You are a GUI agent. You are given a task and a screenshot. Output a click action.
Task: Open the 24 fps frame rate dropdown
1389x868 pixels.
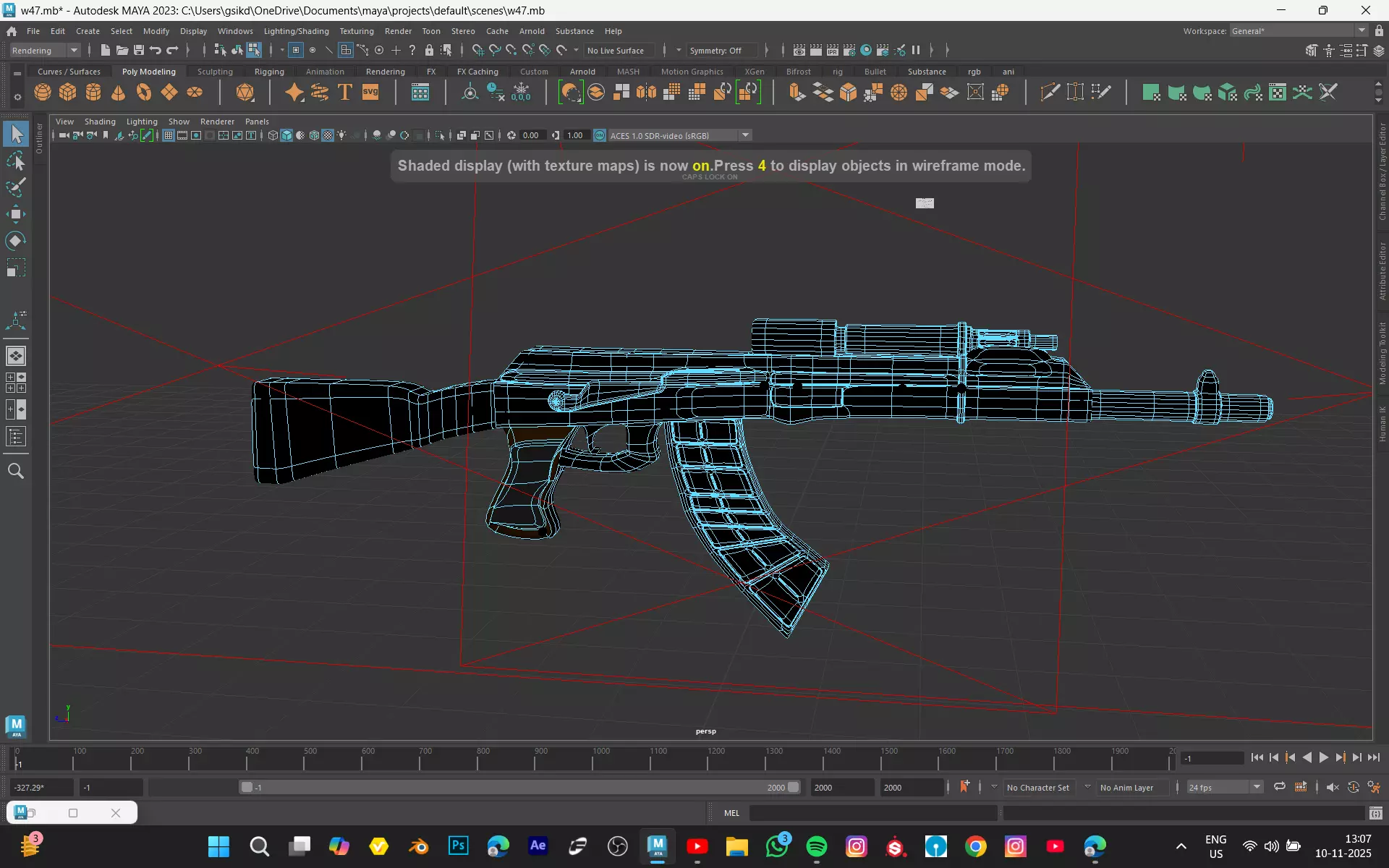pyautogui.click(x=1224, y=787)
